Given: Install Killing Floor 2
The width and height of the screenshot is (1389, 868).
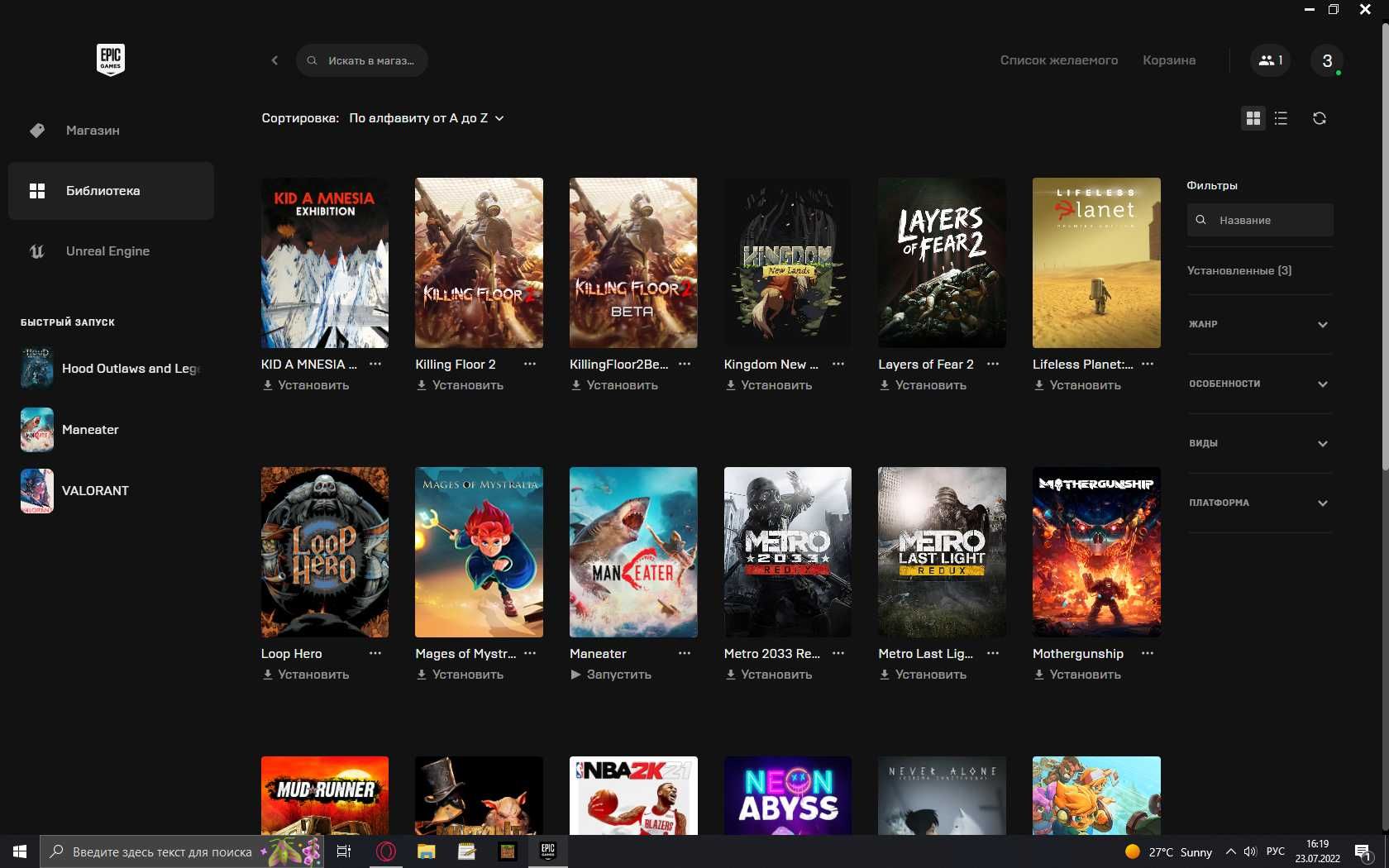Looking at the screenshot, I should [460, 385].
